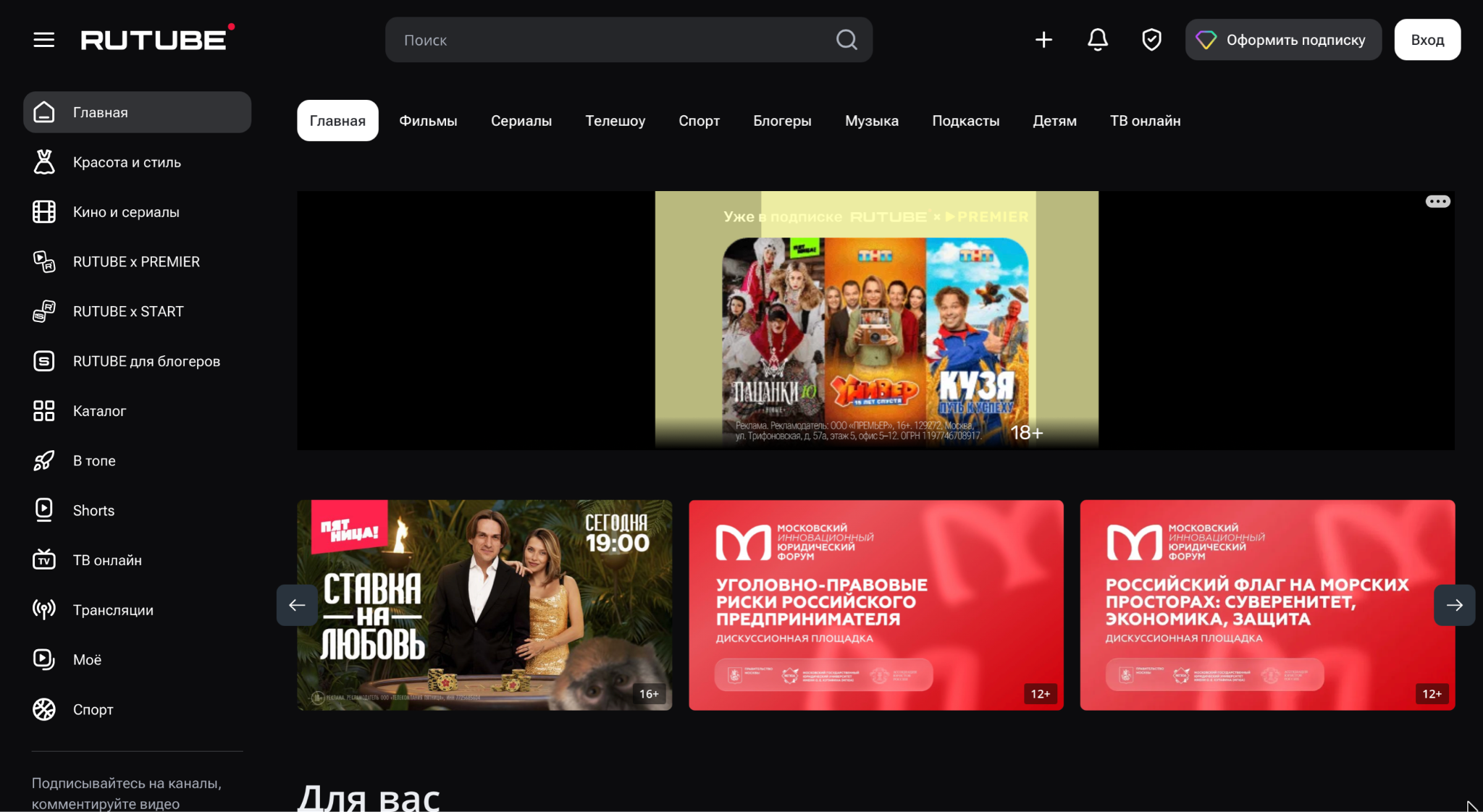Click the Поиск search input field

pos(629,40)
